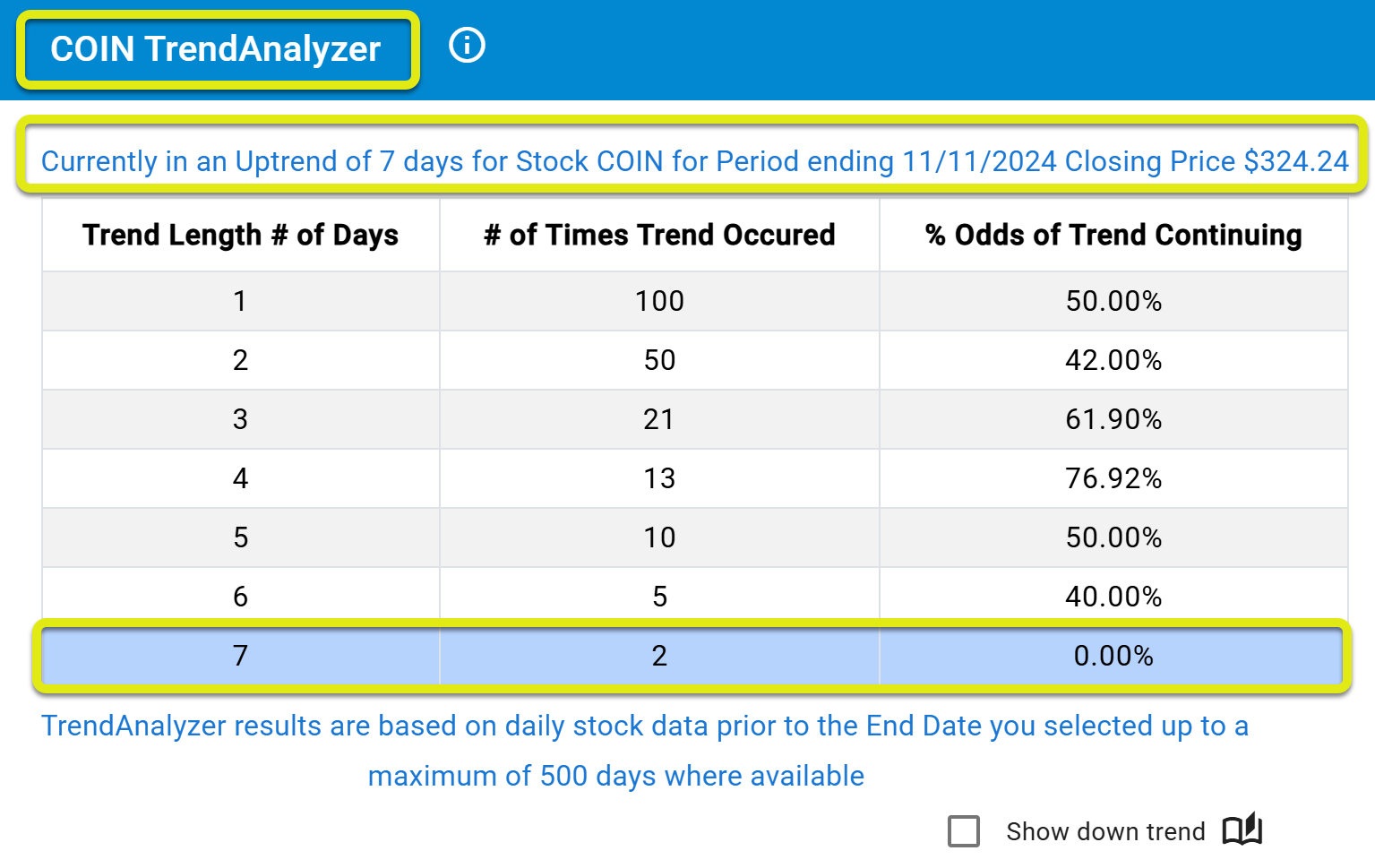Image resolution: width=1375 pixels, height=868 pixels.
Task: Click the info icon beside COIN TrendAnalyzer
Action: 467,45
